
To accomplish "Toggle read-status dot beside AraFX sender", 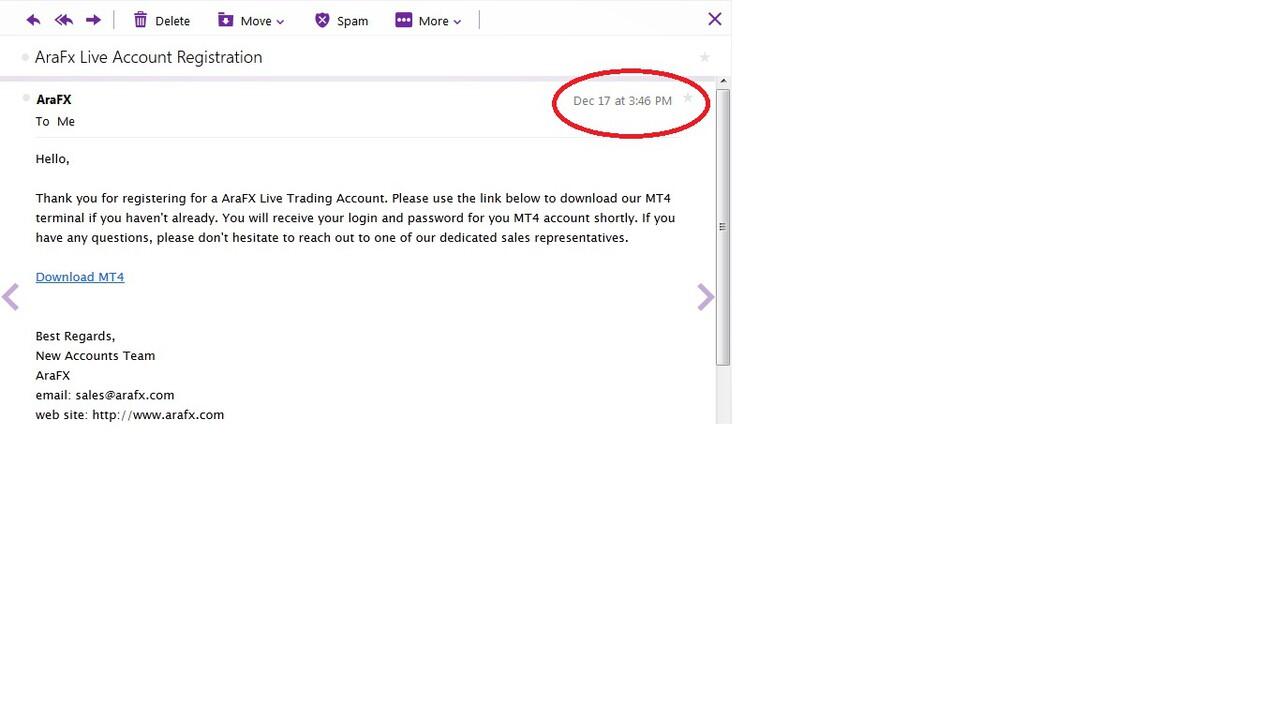I will pos(26,98).
